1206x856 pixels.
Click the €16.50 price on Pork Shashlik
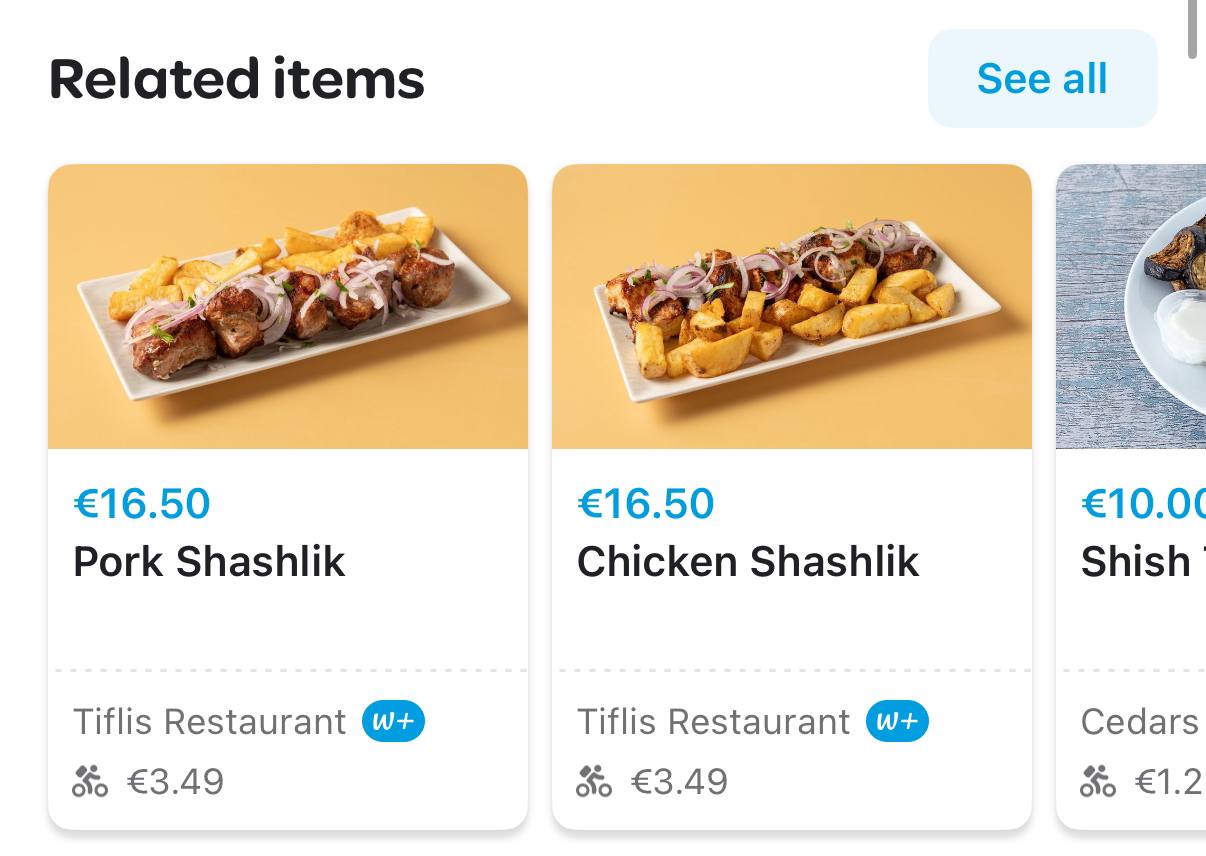[142, 504]
